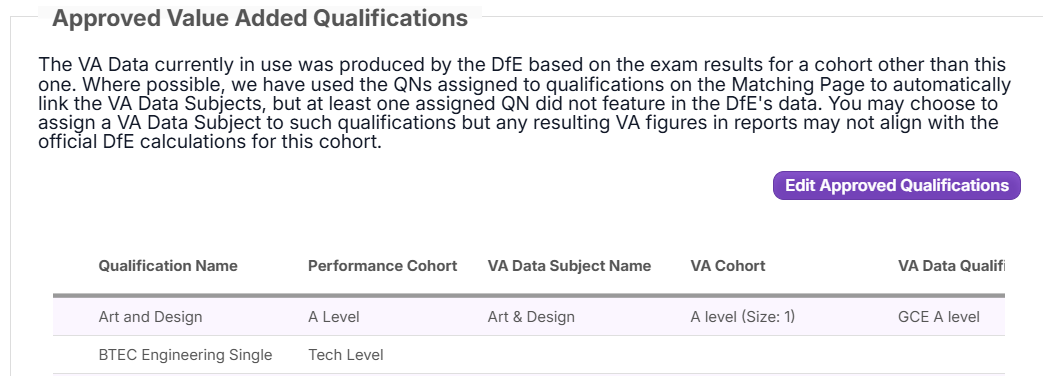This screenshot has height=376, width=1043.
Task: Open the BTEC Engineering Single row
Action: (x=529, y=355)
